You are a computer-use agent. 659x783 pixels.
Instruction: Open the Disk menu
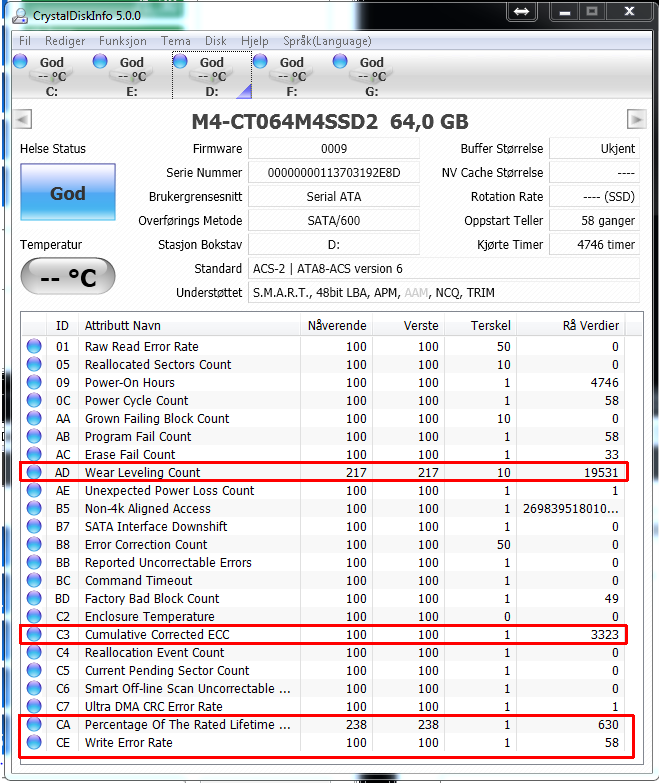coord(216,41)
